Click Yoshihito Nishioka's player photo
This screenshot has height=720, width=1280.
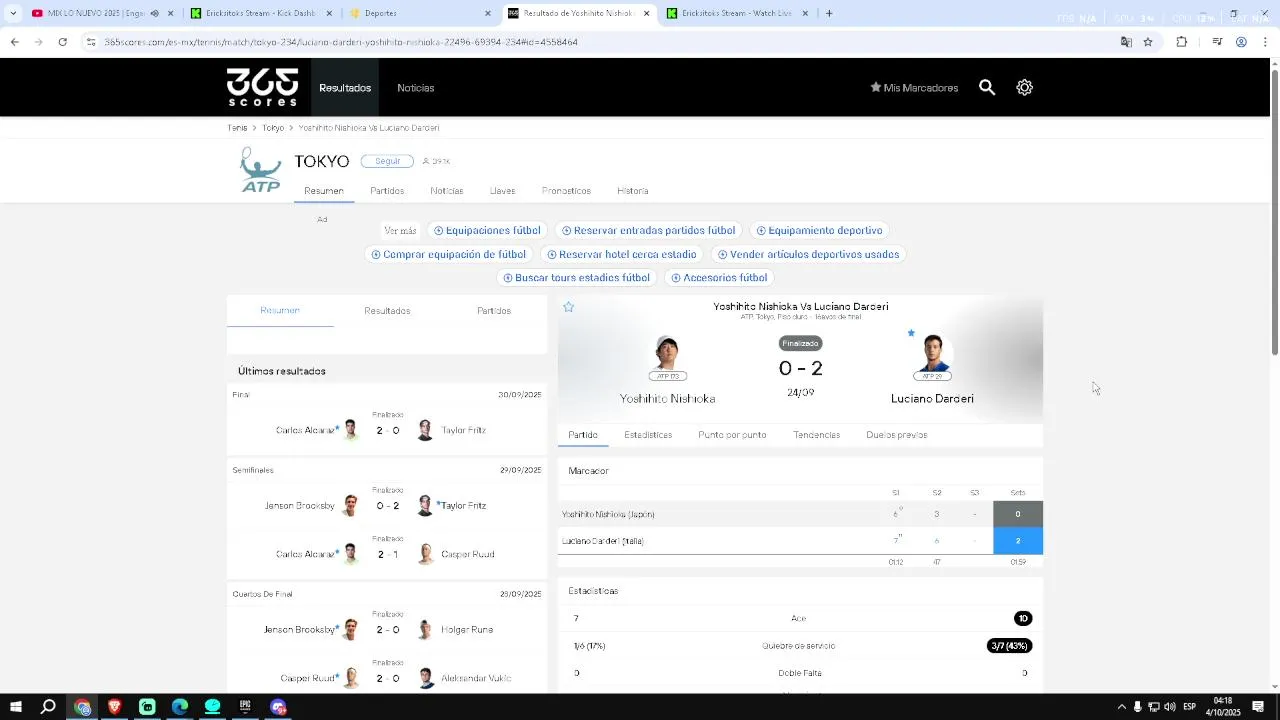(x=667, y=354)
